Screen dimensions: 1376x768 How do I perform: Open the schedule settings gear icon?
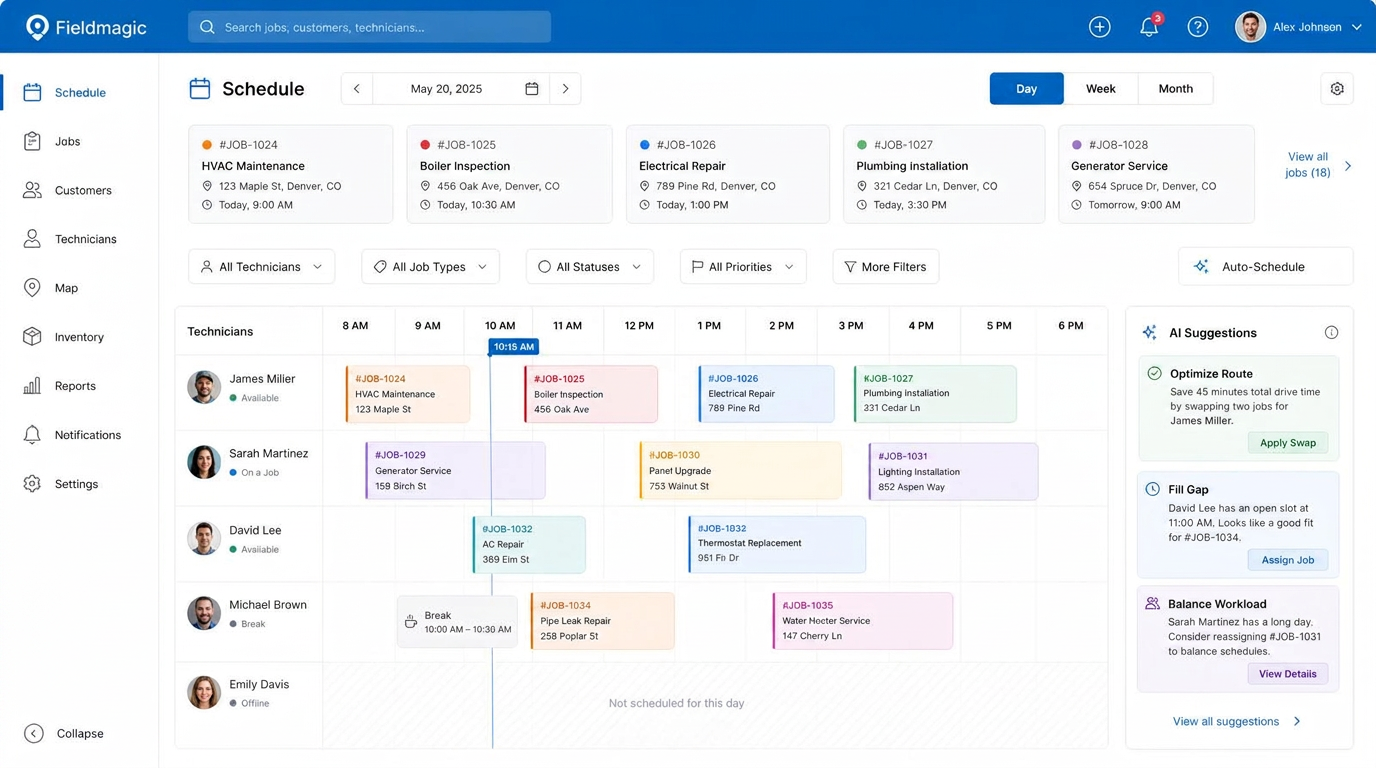1337,89
